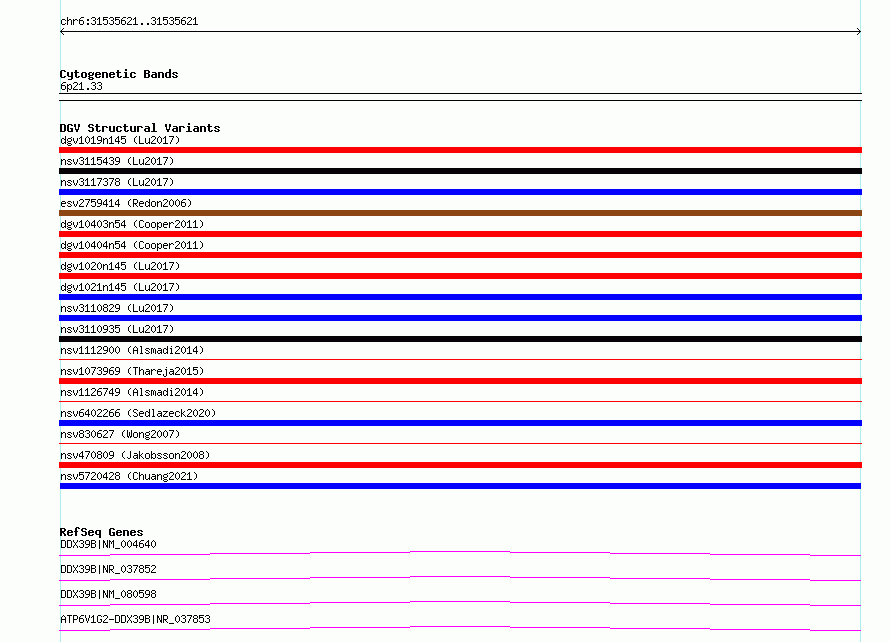Click the blue bar under dgv1021n145

coord(460,297)
